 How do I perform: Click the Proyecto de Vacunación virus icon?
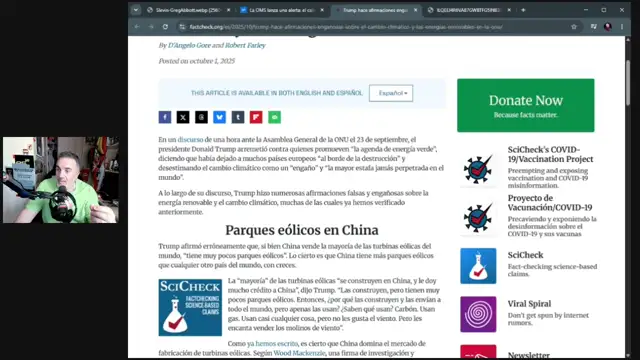click(478, 217)
